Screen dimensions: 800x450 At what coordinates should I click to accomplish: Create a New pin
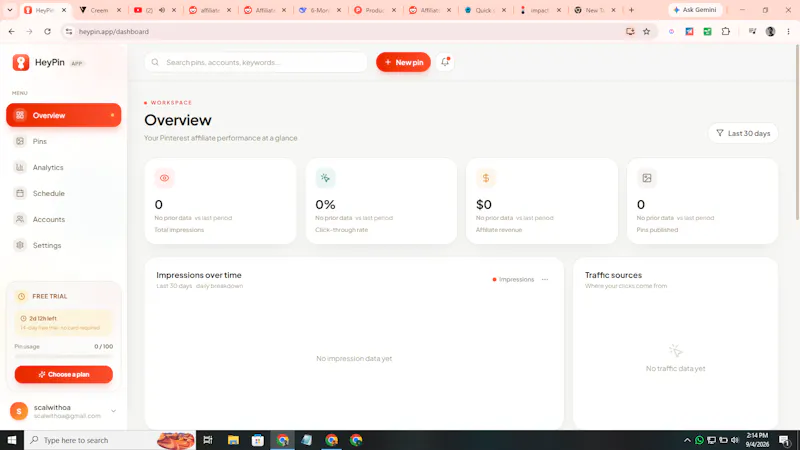point(403,62)
